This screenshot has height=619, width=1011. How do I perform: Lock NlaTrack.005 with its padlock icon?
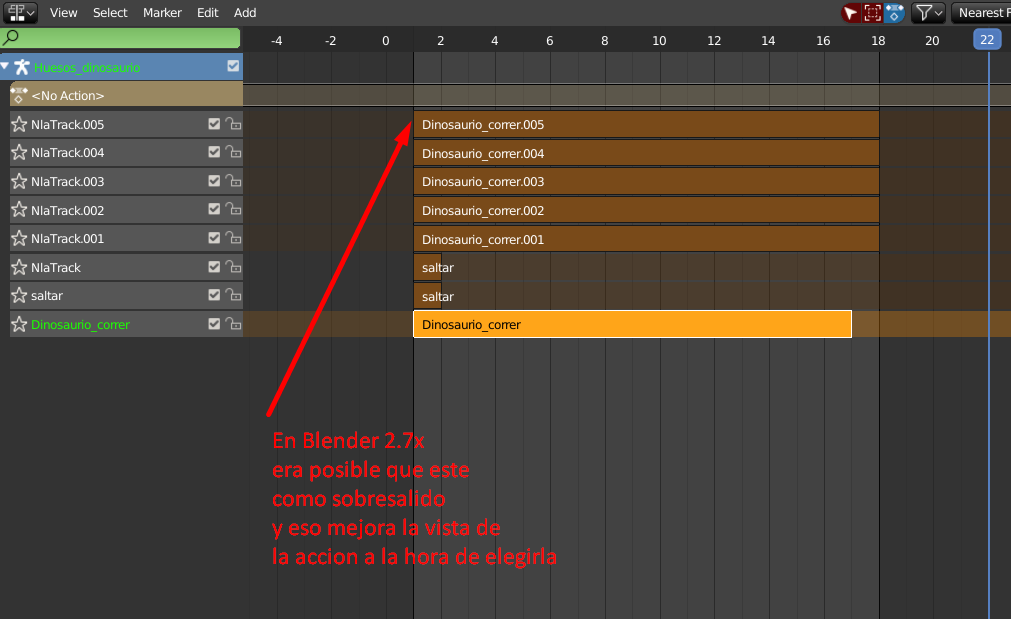pyautogui.click(x=233, y=124)
